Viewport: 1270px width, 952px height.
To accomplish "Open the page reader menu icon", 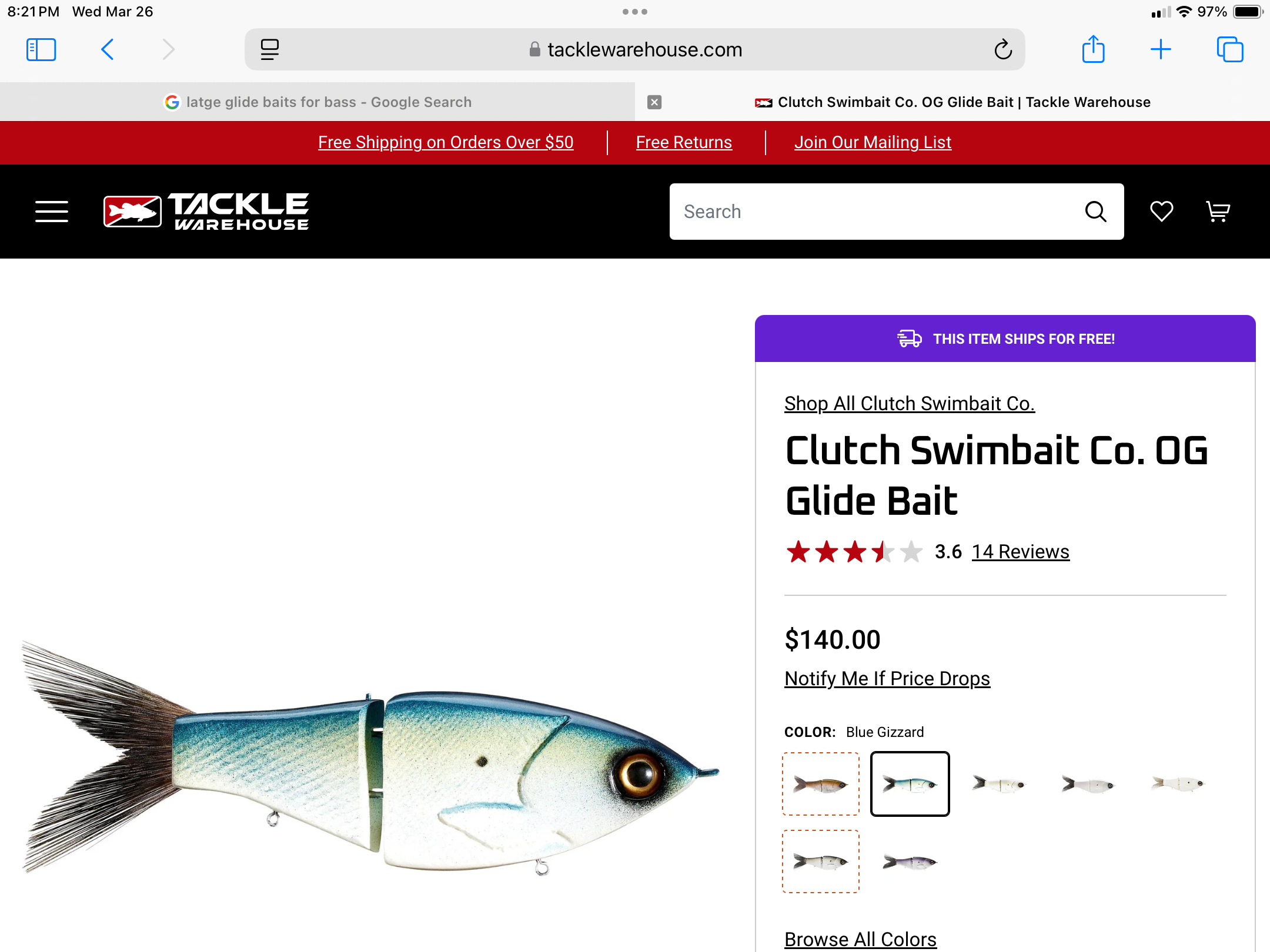I will click(x=269, y=49).
